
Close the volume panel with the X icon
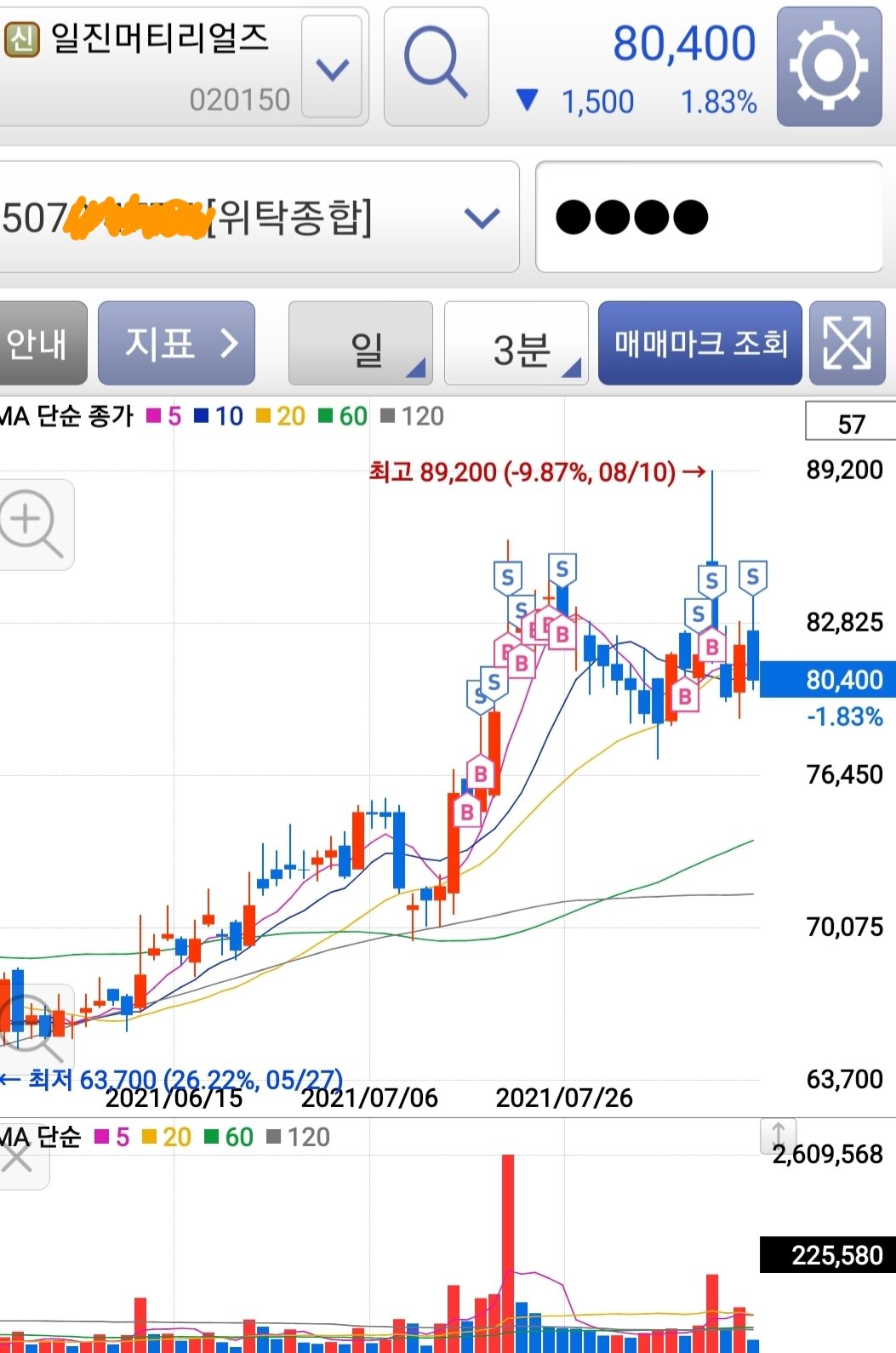coord(17,1158)
